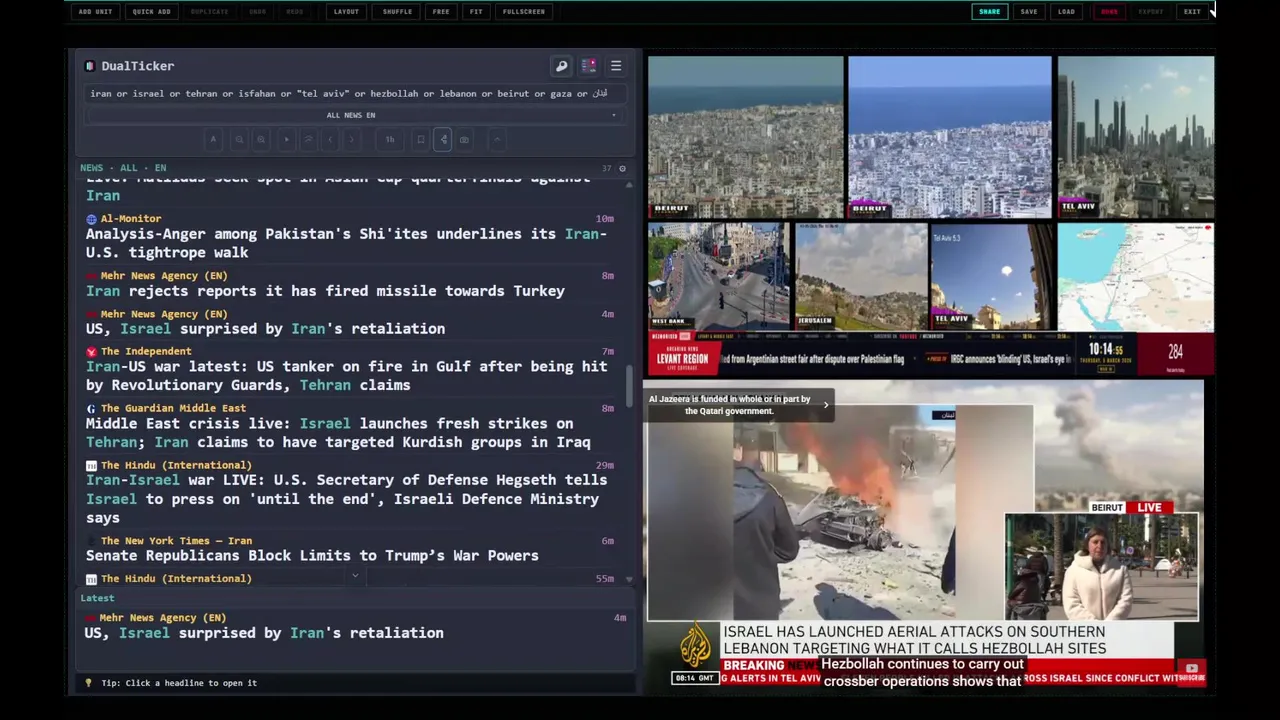The height and width of the screenshot is (720, 1280).
Task: Click the bookmark icon in ticker toolbar
Action: pyautogui.click(x=421, y=139)
